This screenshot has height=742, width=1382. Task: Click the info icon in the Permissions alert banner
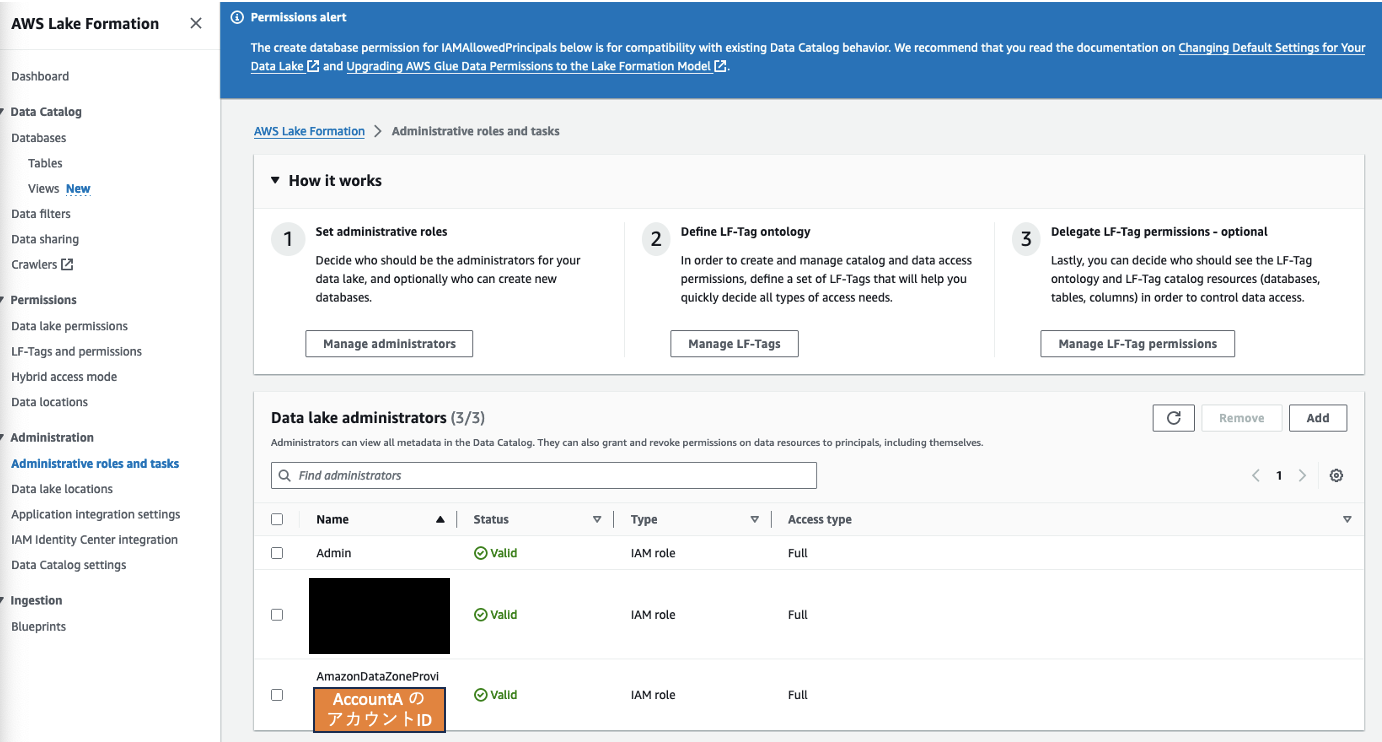[238, 16]
